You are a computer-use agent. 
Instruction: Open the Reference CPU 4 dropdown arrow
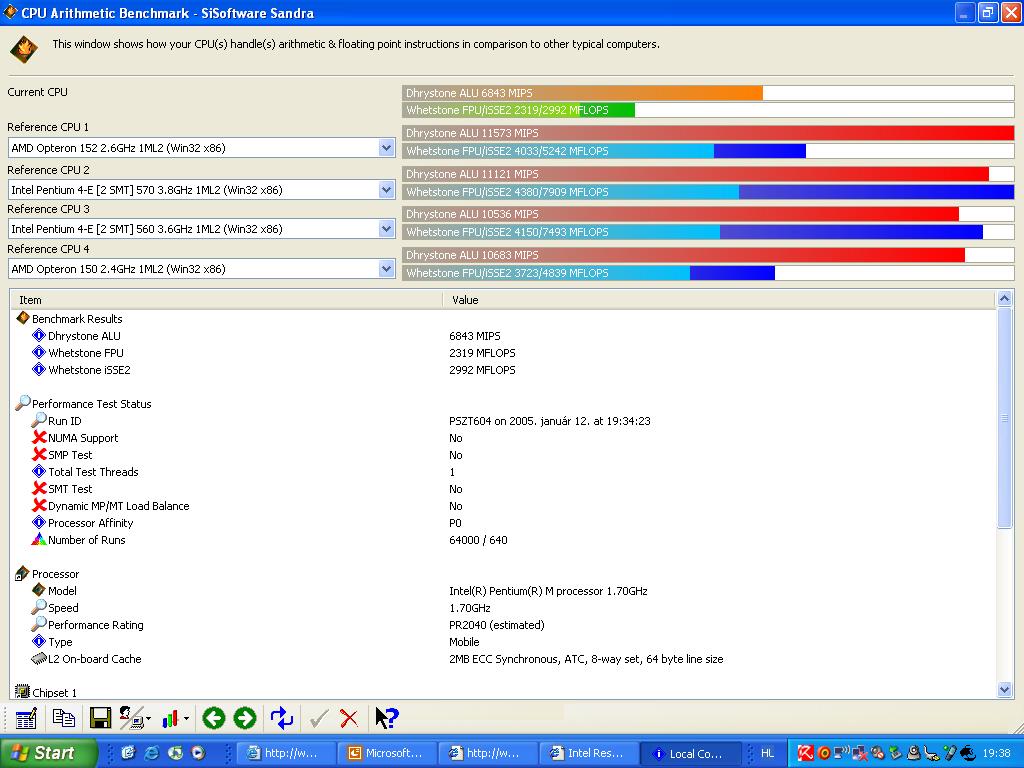click(x=387, y=268)
